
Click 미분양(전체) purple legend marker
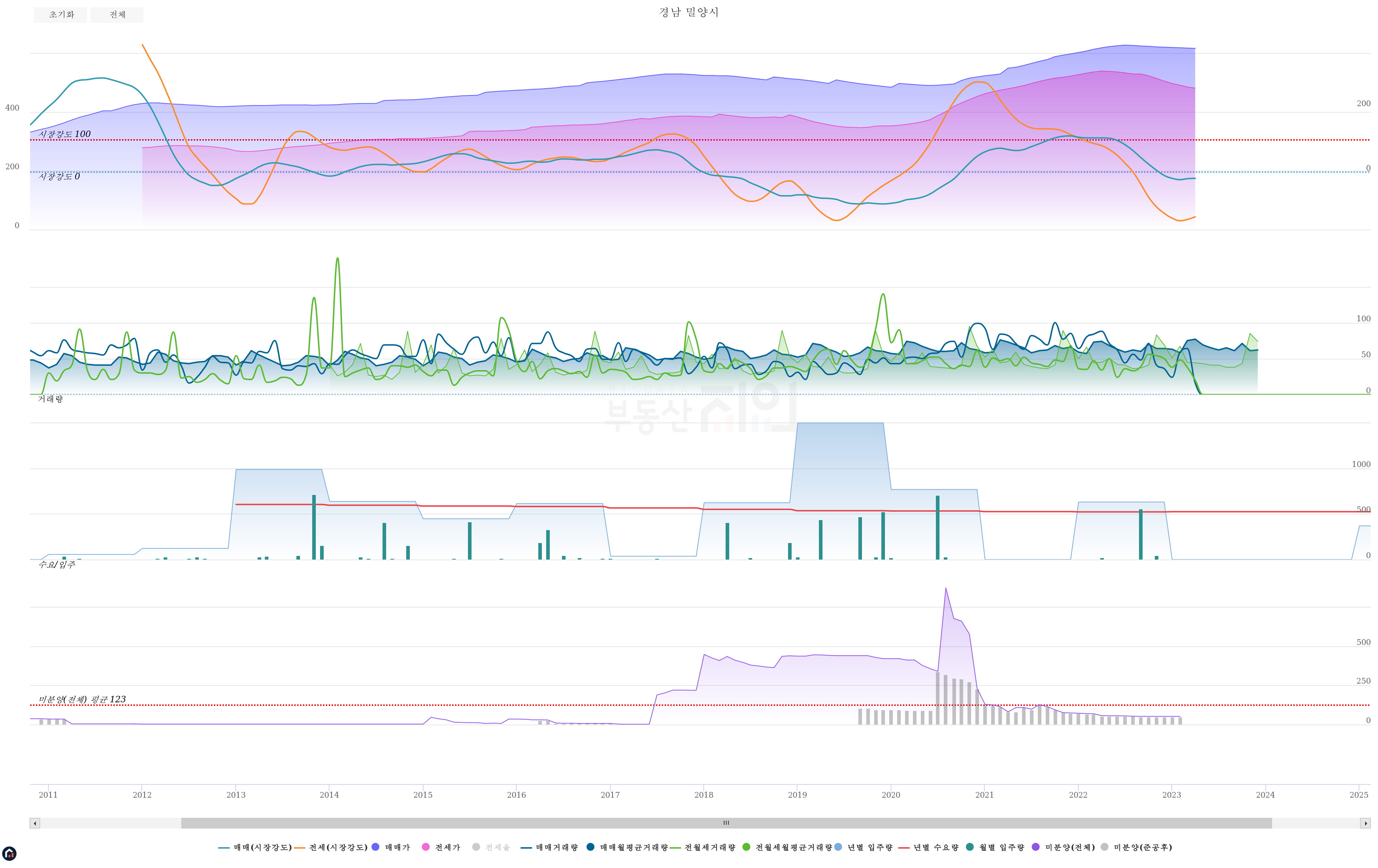tap(1036, 847)
